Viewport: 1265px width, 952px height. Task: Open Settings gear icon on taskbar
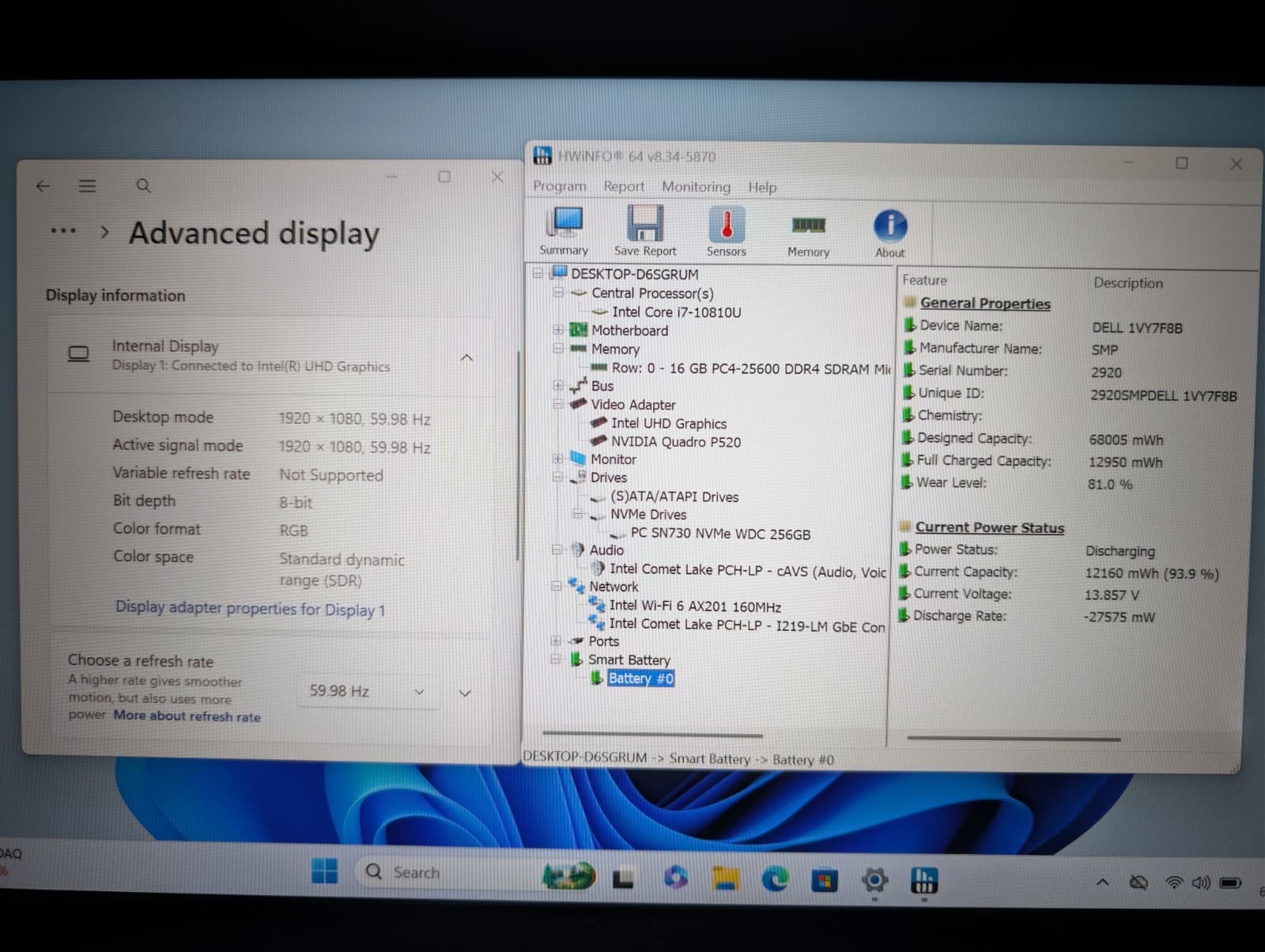pos(874,880)
